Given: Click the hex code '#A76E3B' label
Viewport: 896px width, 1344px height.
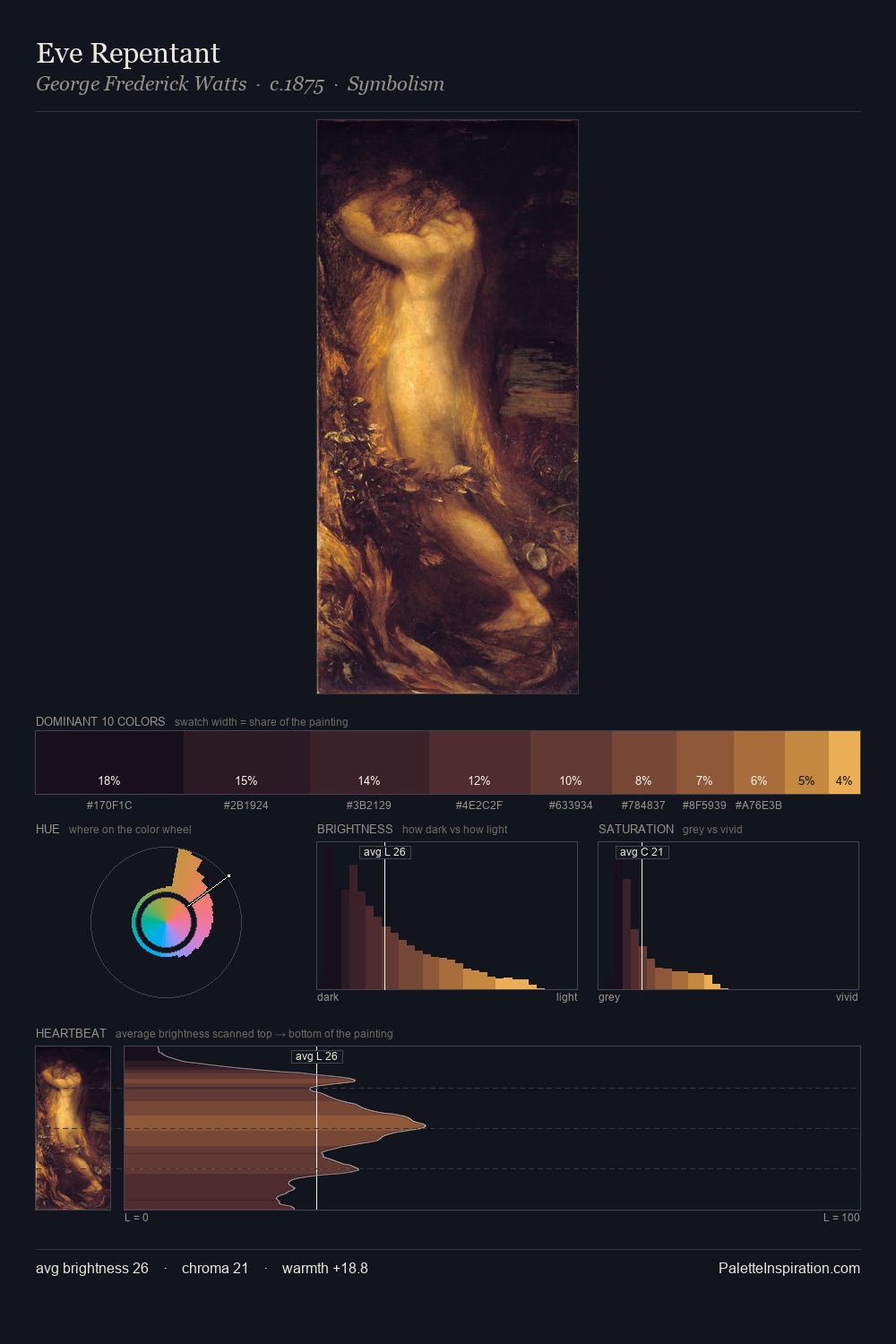Looking at the screenshot, I should (x=759, y=806).
